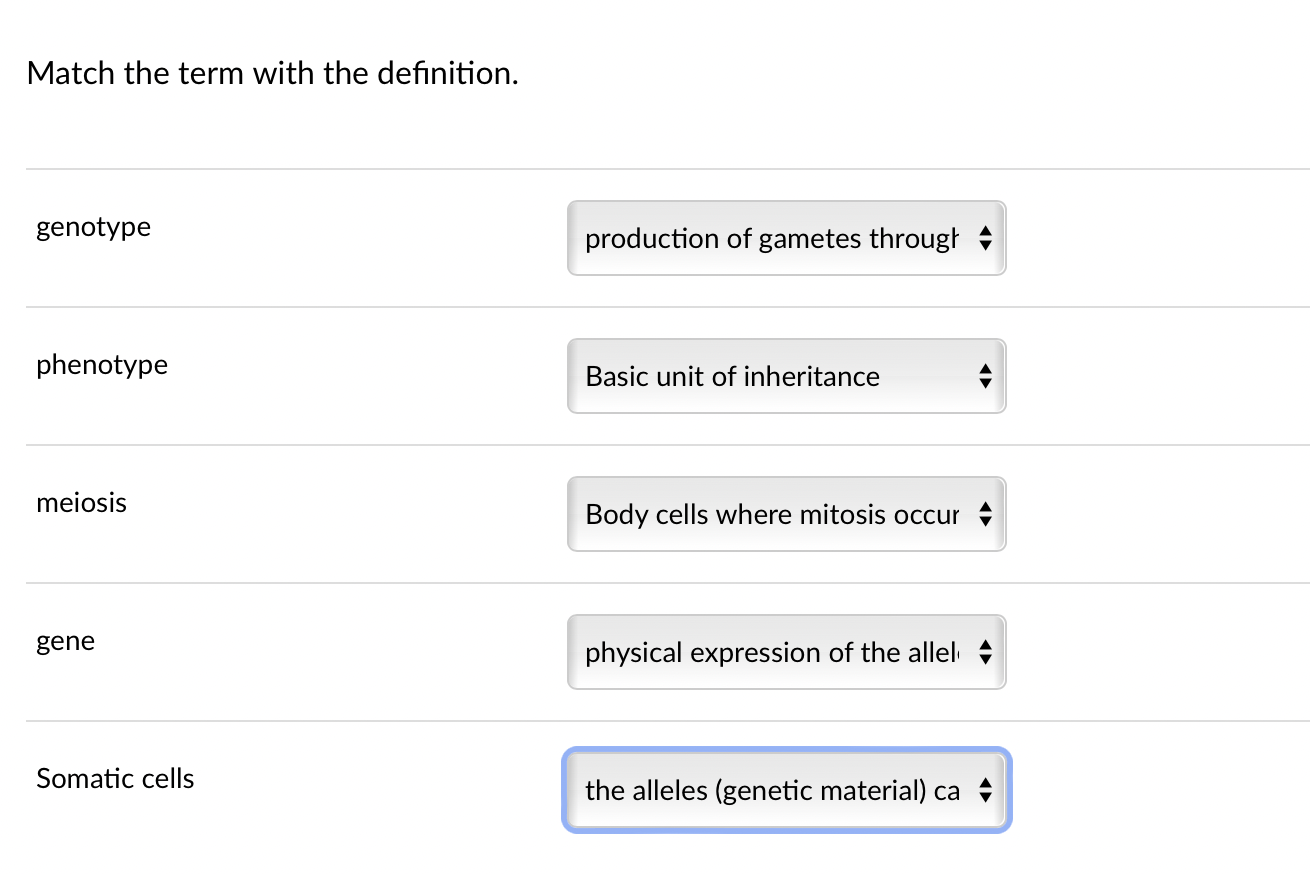The height and width of the screenshot is (874, 1310).
Task: Select the 'Body cells where mitosis occurs' dropdown
Action: point(786,514)
